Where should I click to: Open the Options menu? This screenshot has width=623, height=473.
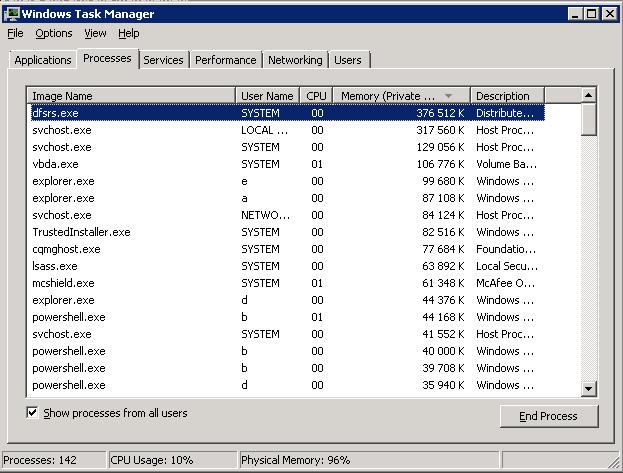[54, 33]
